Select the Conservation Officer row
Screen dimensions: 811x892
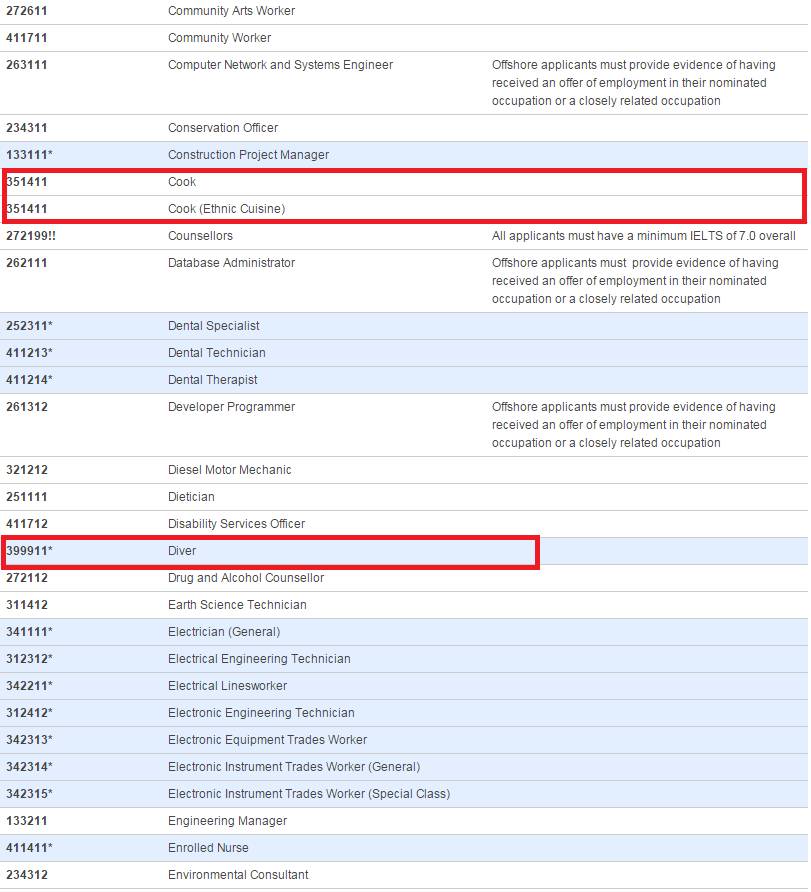pyautogui.click(x=223, y=128)
